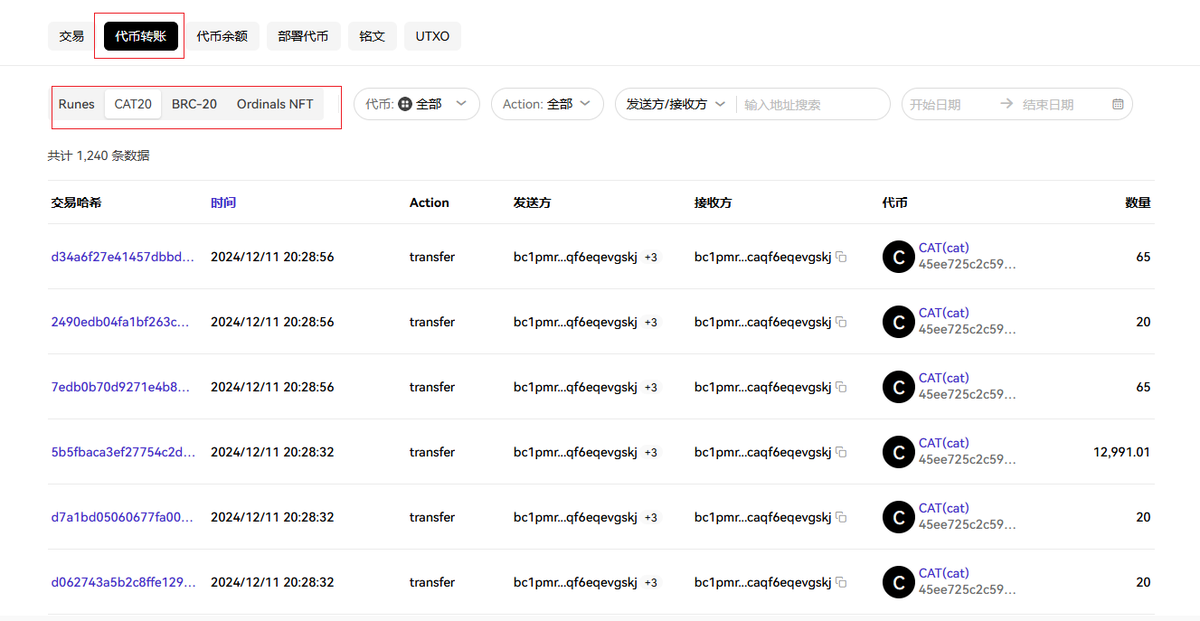Screen dimensions: 1200x621
Task: Expand +3 senders in 5b5fbaca3ef27754c2d row
Action: tap(651, 452)
